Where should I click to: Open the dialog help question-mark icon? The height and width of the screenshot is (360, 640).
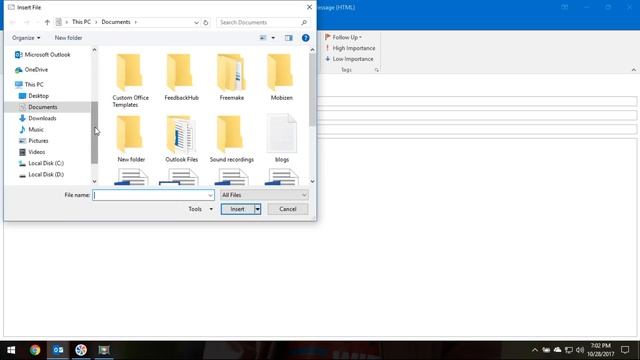click(305, 38)
